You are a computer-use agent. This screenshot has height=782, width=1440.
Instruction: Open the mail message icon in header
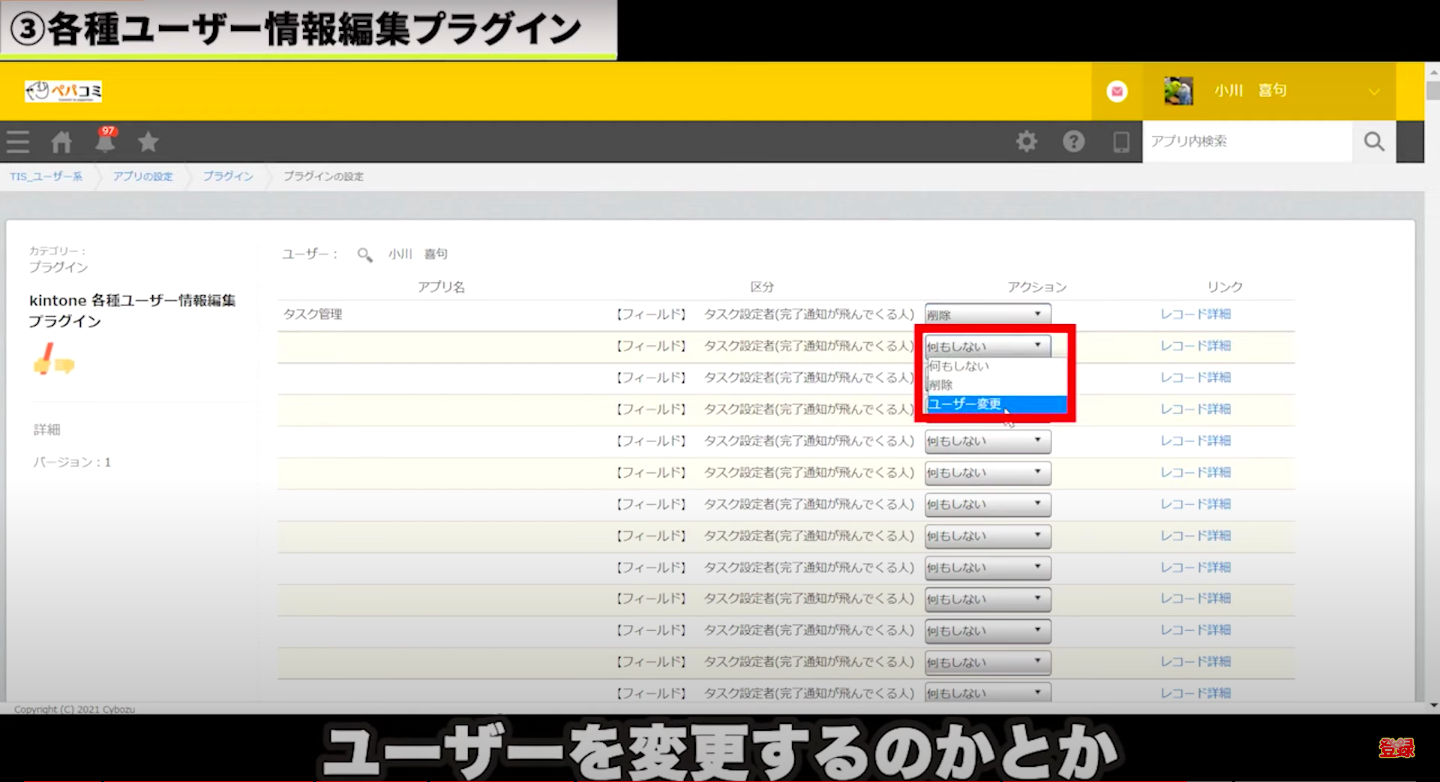[1117, 91]
